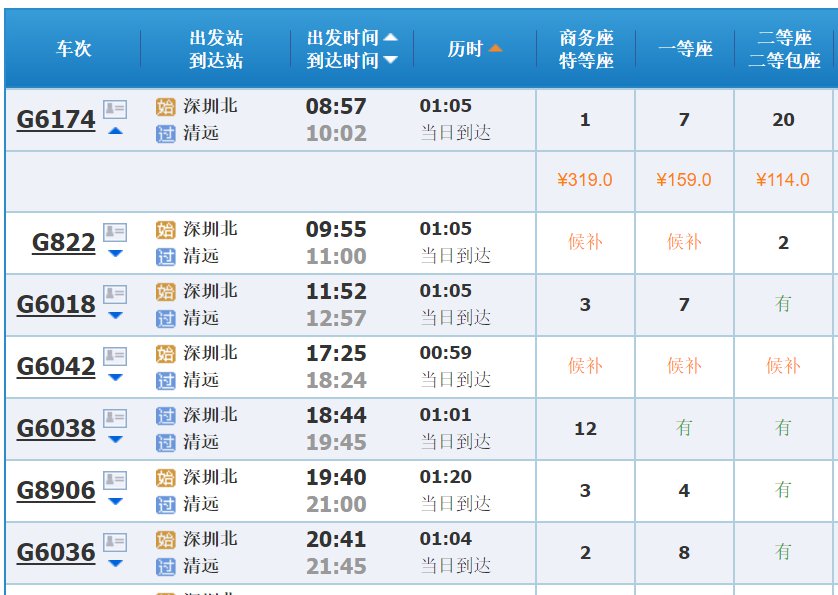Click the orange sort arrow next to 历时
Screen dimensions: 838x595
(x=495, y=48)
